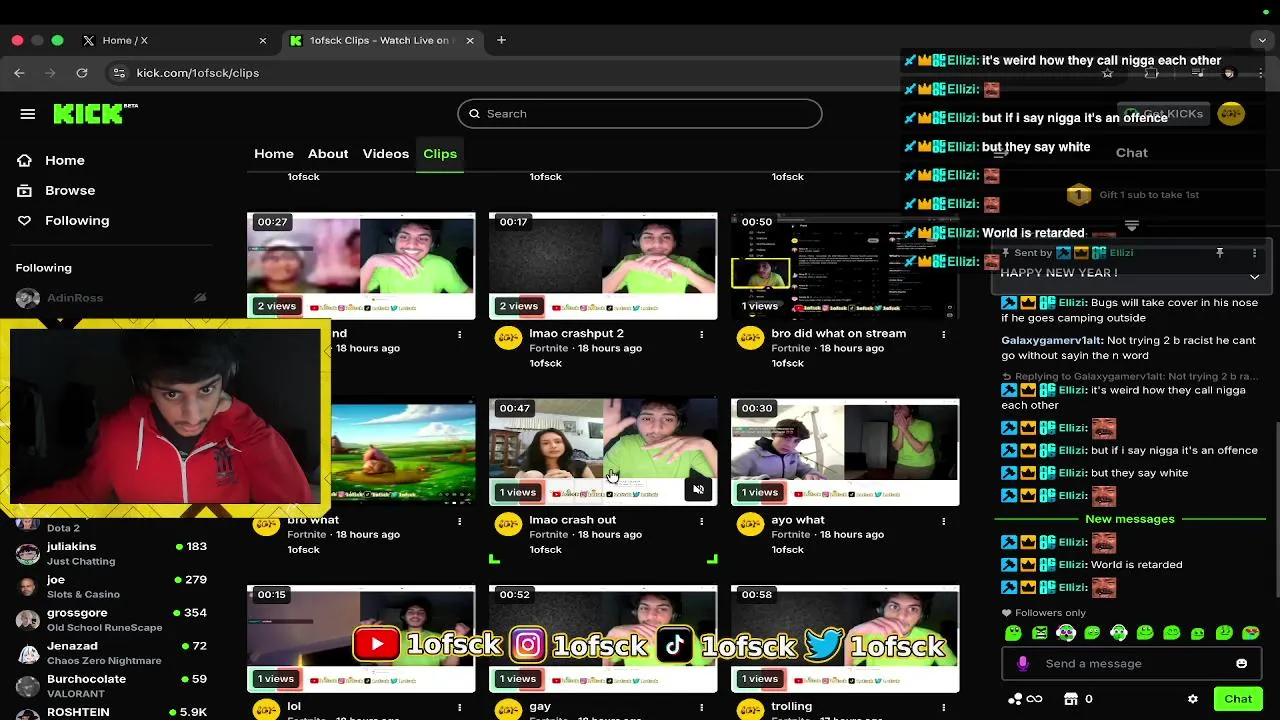The width and height of the screenshot is (1280, 720).
Task: Click the user profile avatar beside Get KICKs
Action: coord(1231,114)
